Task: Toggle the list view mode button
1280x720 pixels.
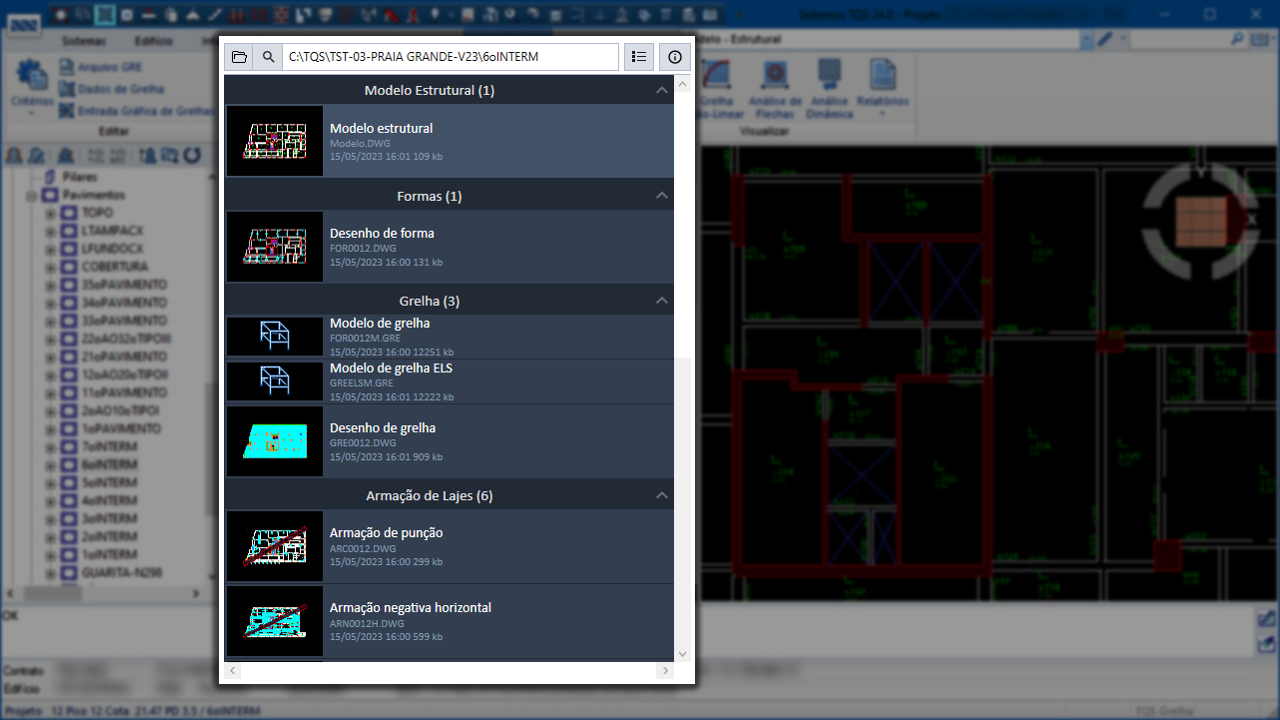Action: [x=639, y=57]
